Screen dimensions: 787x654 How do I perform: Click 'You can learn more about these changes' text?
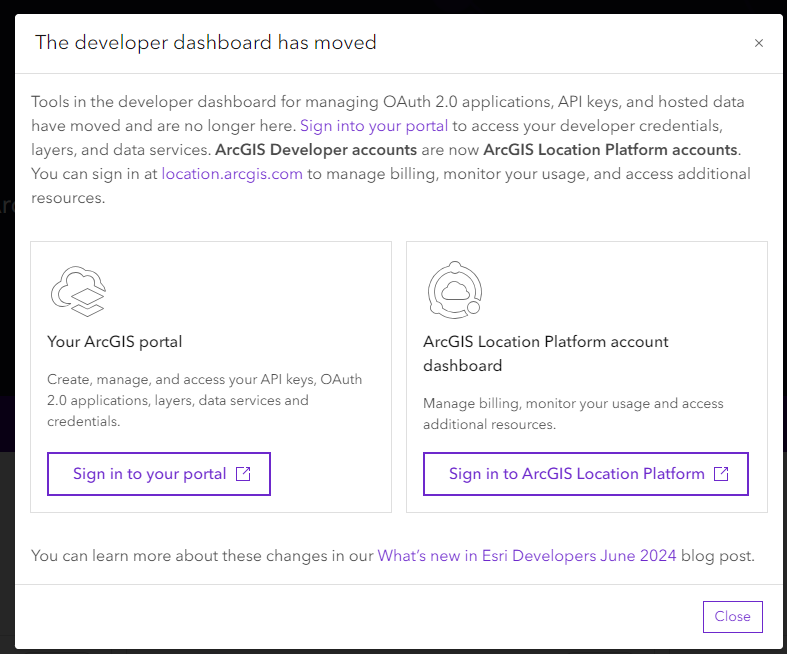click(x=202, y=555)
